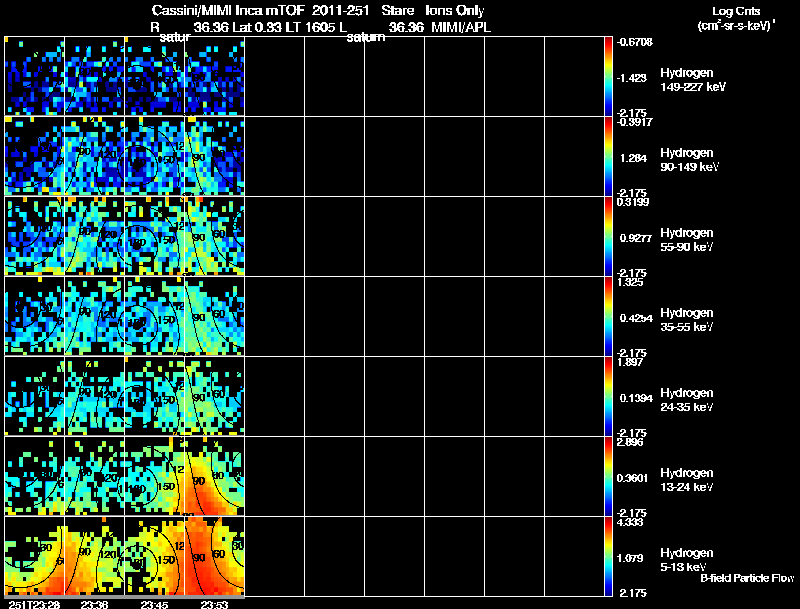Select the Hydrogen 55-90 keV panel at 23:36
The image size is (800, 609).
[x=95, y=236]
